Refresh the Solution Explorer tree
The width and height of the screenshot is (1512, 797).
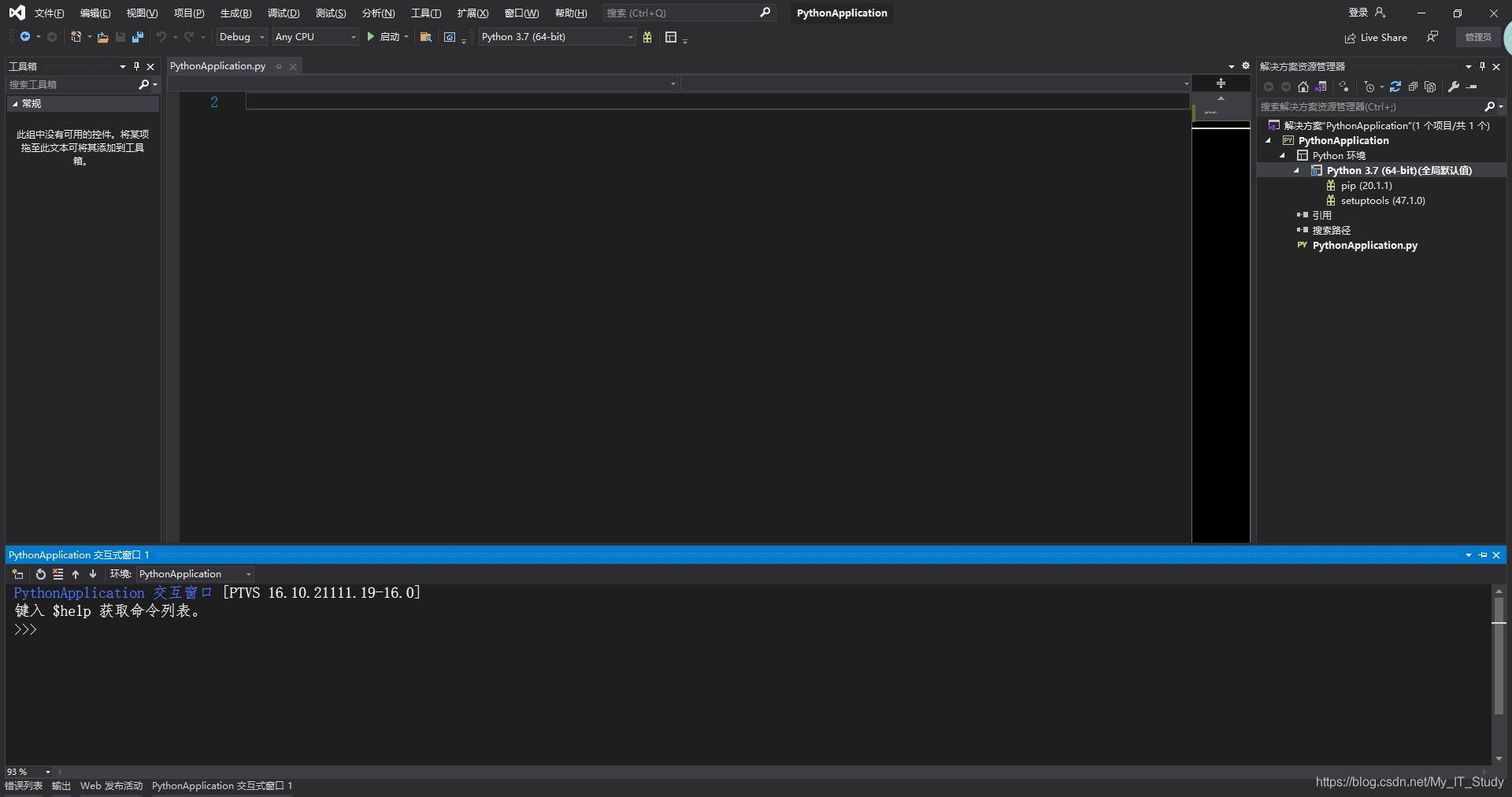click(x=1395, y=87)
